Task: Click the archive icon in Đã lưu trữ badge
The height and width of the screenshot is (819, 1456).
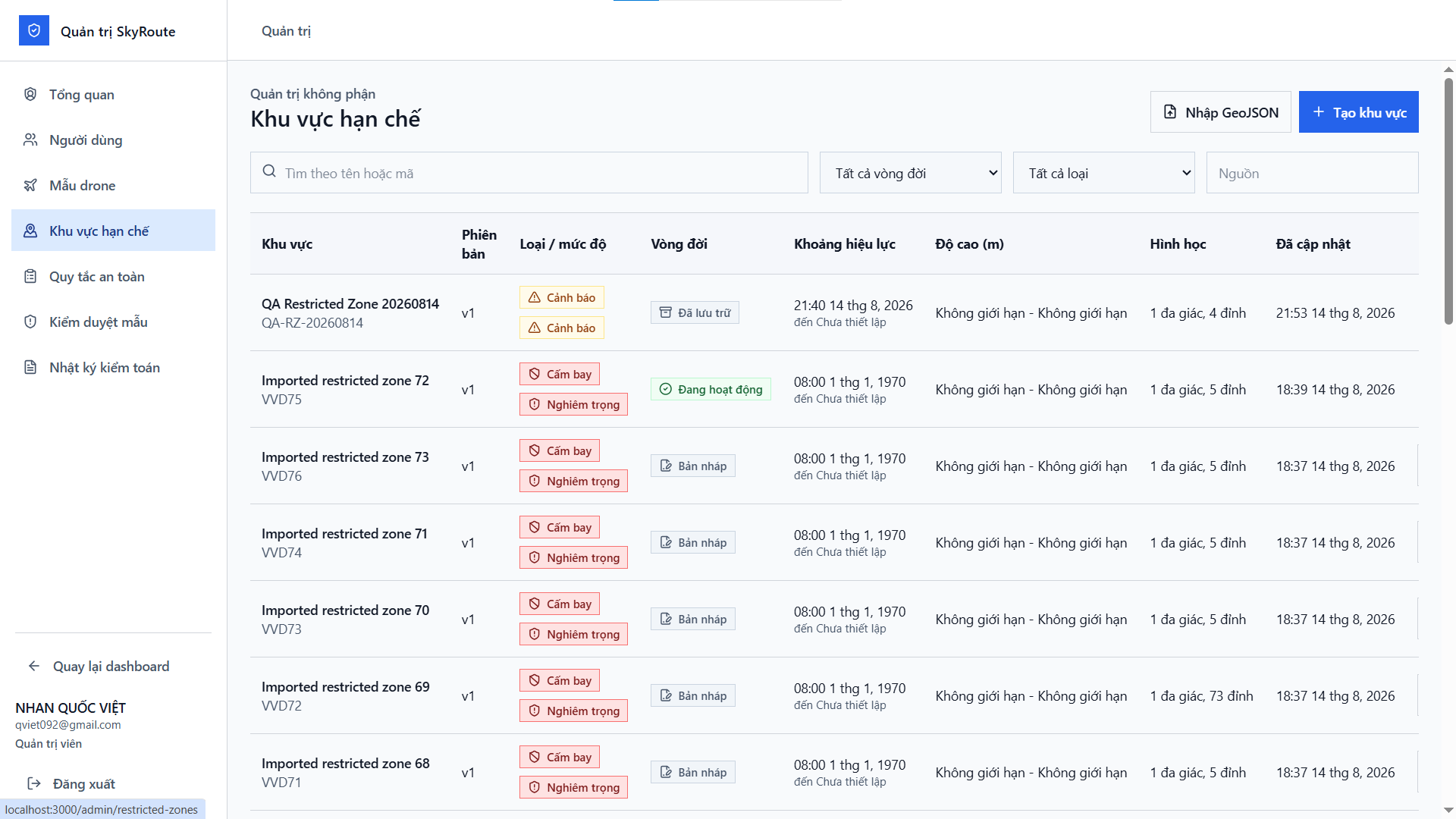Action: coord(666,312)
